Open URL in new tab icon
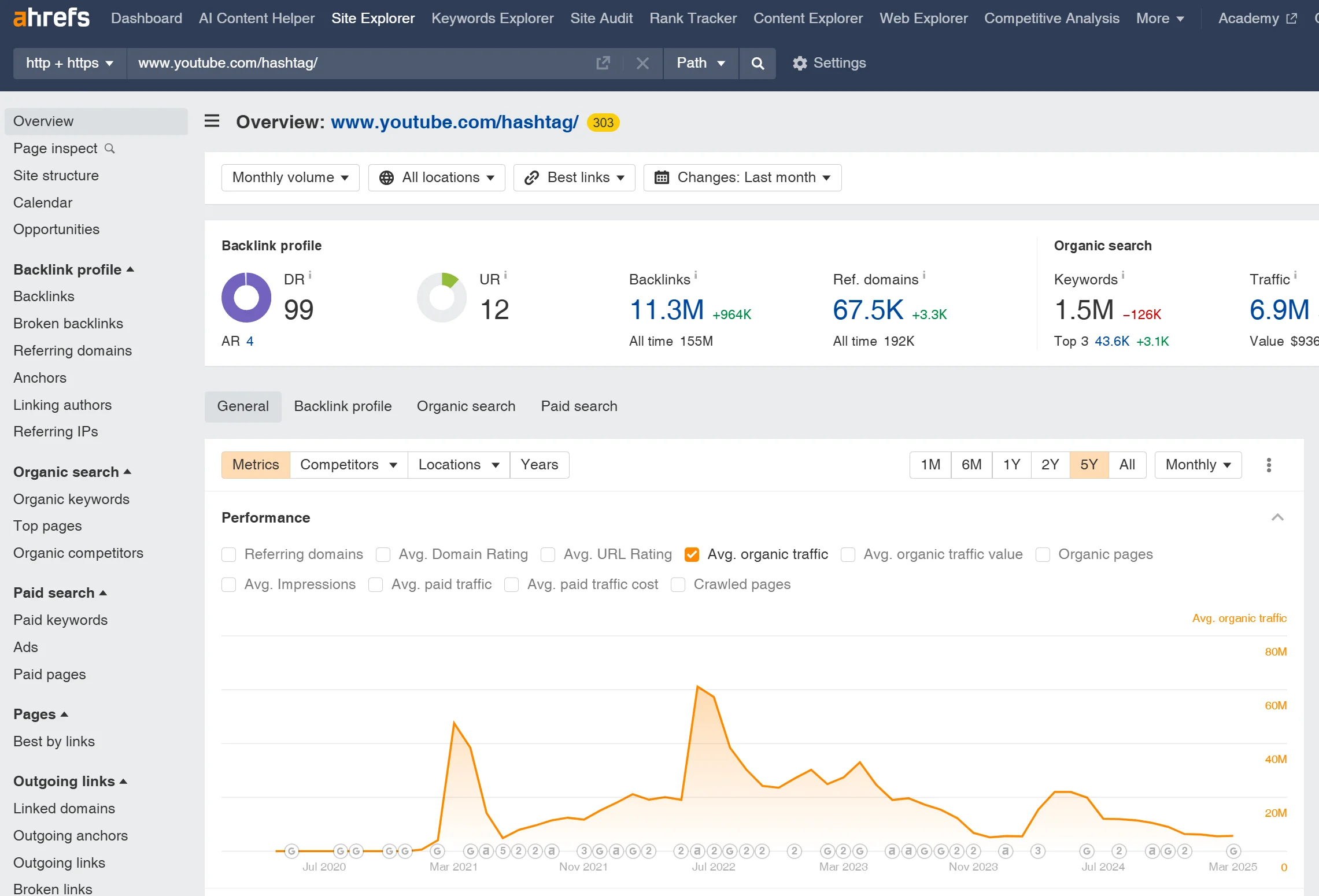The width and height of the screenshot is (1319, 896). pos(603,63)
